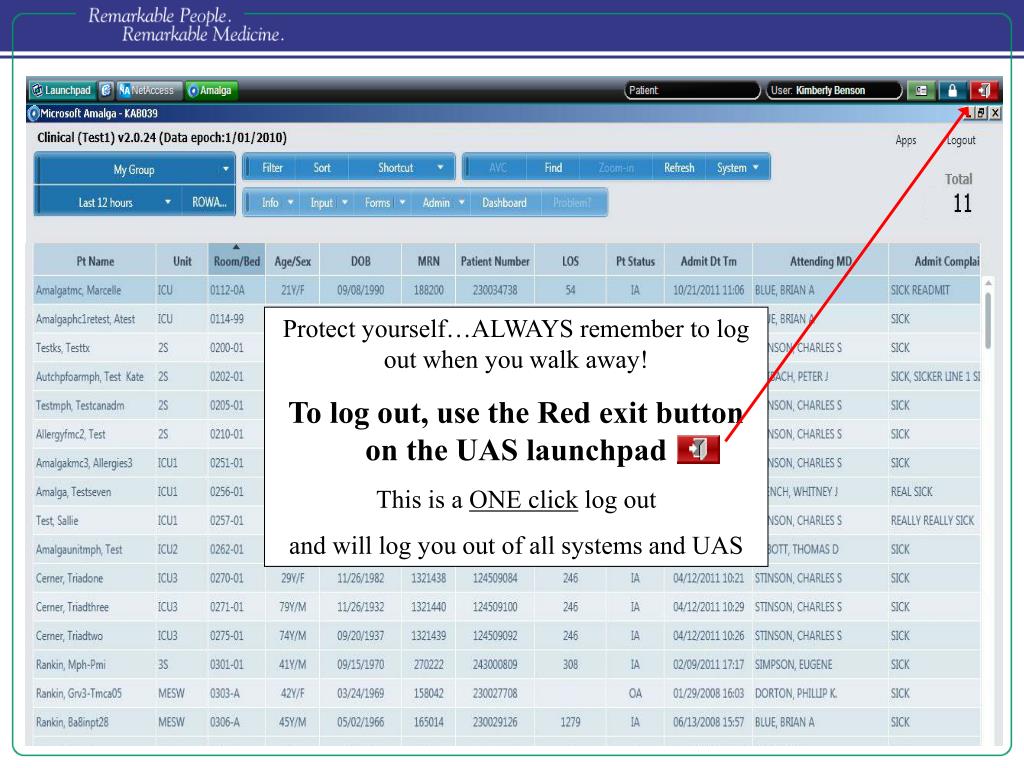
Task: Select patient row Cerner, Triadthree
Action: pyautogui.click(x=507, y=607)
